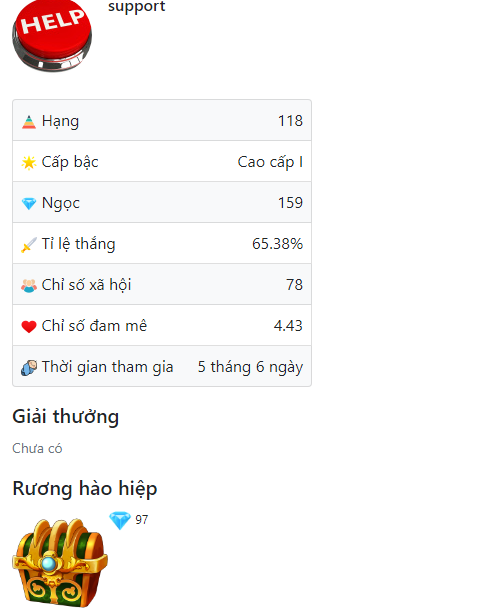Viewport: 478px width, 613px height.
Task: Select the Hạng row value 118
Action: [x=290, y=121]
